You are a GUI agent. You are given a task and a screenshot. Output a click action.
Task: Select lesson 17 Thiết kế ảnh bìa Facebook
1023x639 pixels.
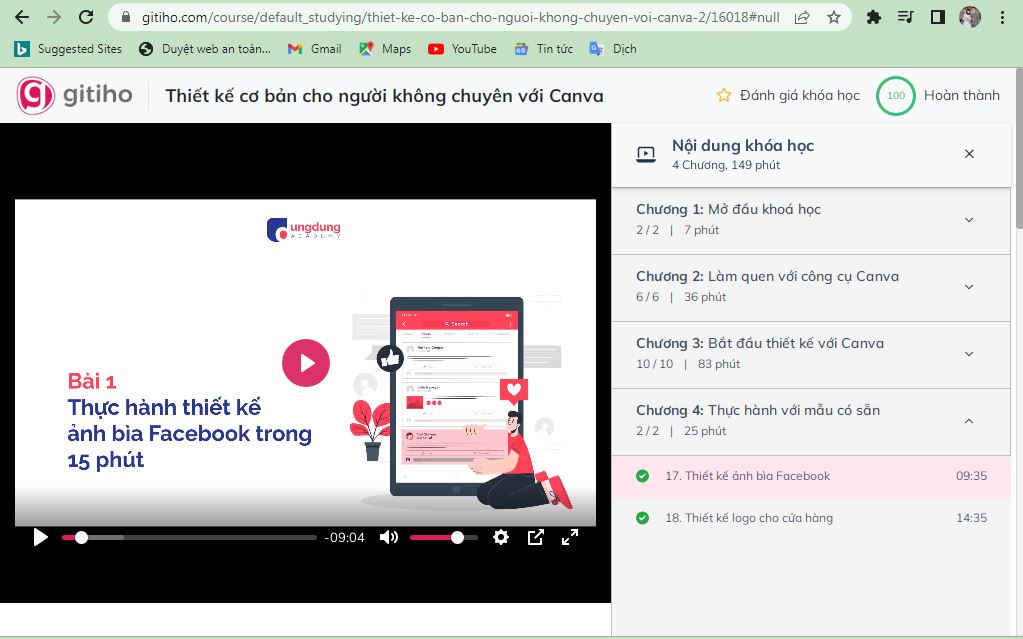747,476
